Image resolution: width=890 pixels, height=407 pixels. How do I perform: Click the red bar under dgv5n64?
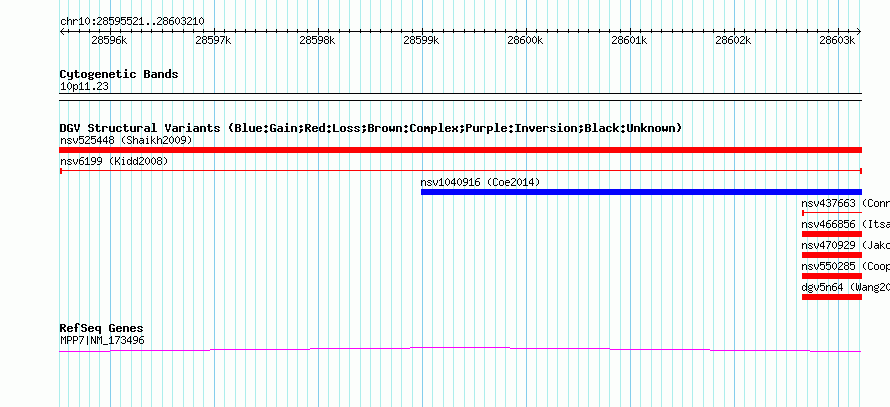pyautogui.click(x=832, y=297)
